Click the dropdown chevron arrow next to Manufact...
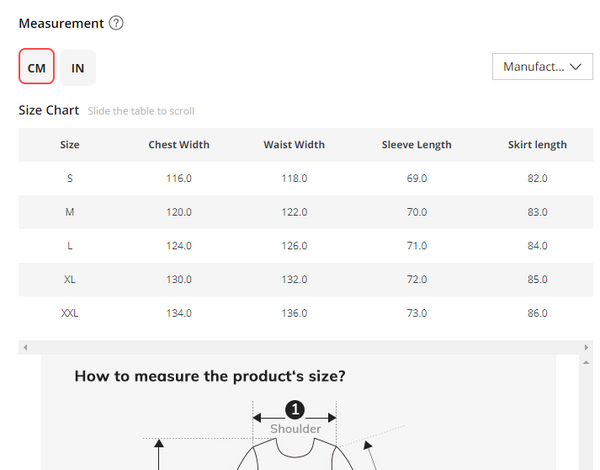The image size is (600, 470). coord(576,67)
